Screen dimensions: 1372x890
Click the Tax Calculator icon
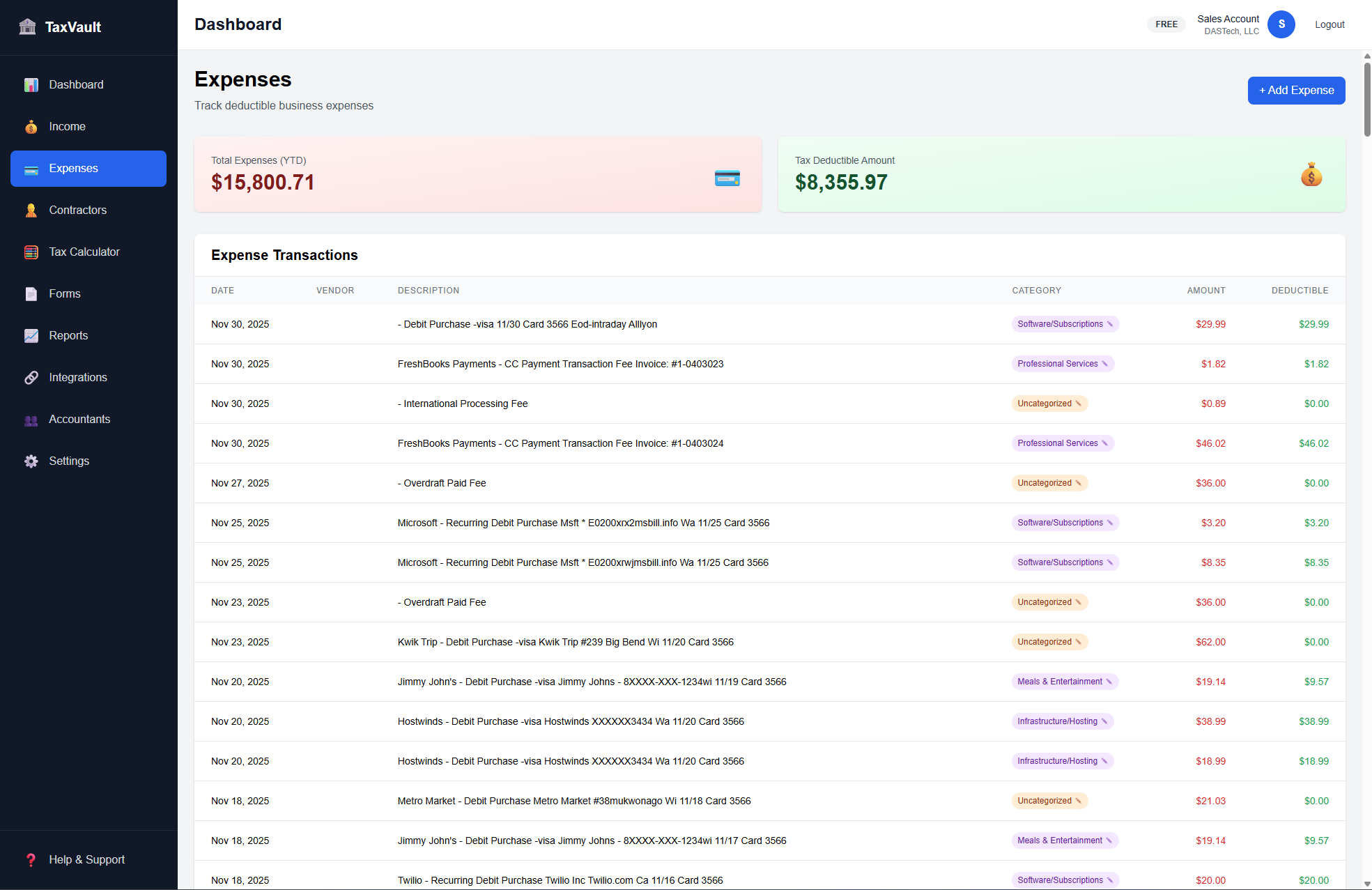pyautogui.click(x=31, y=252)
